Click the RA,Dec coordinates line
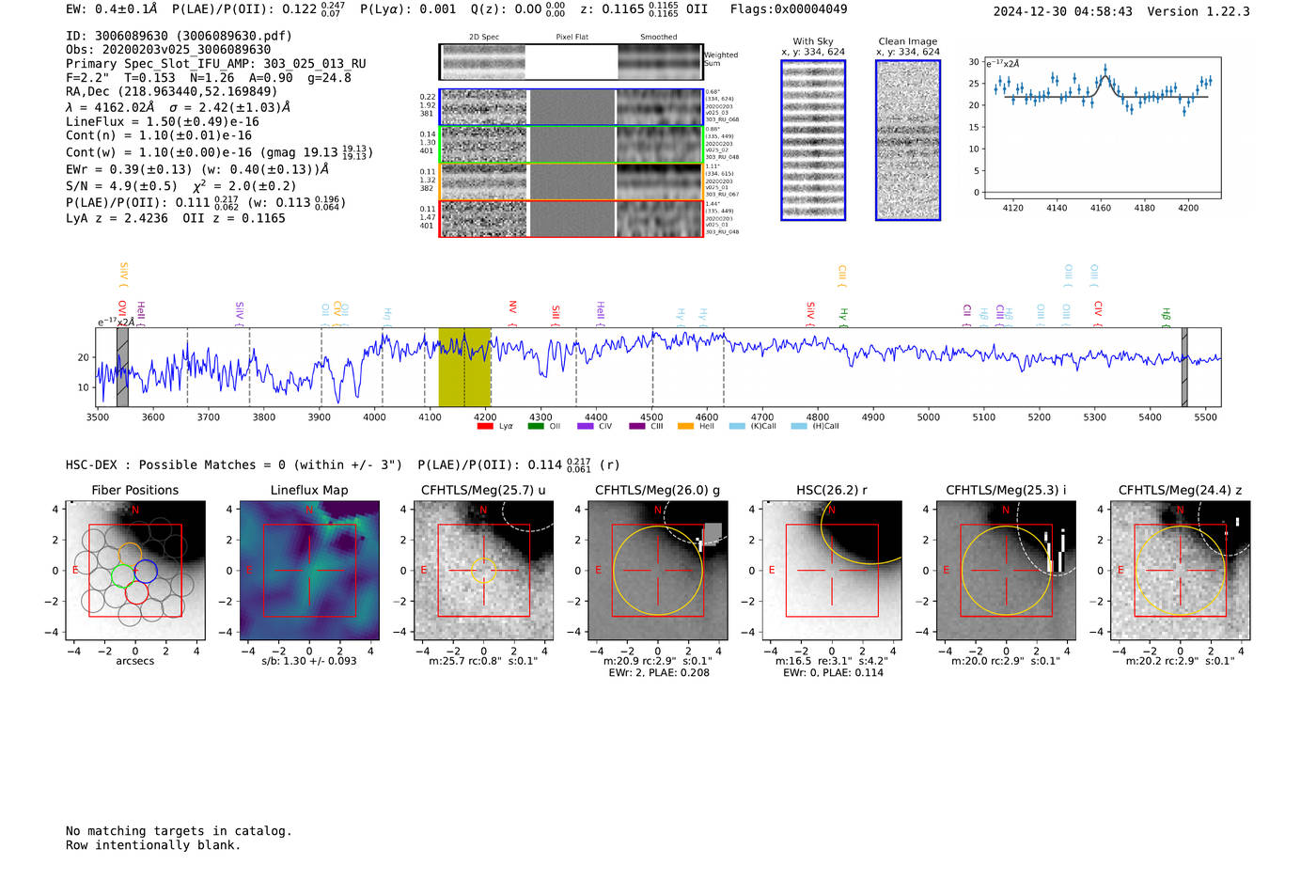This screenshot has height=896, width=1316. click(x=172, y=92)
